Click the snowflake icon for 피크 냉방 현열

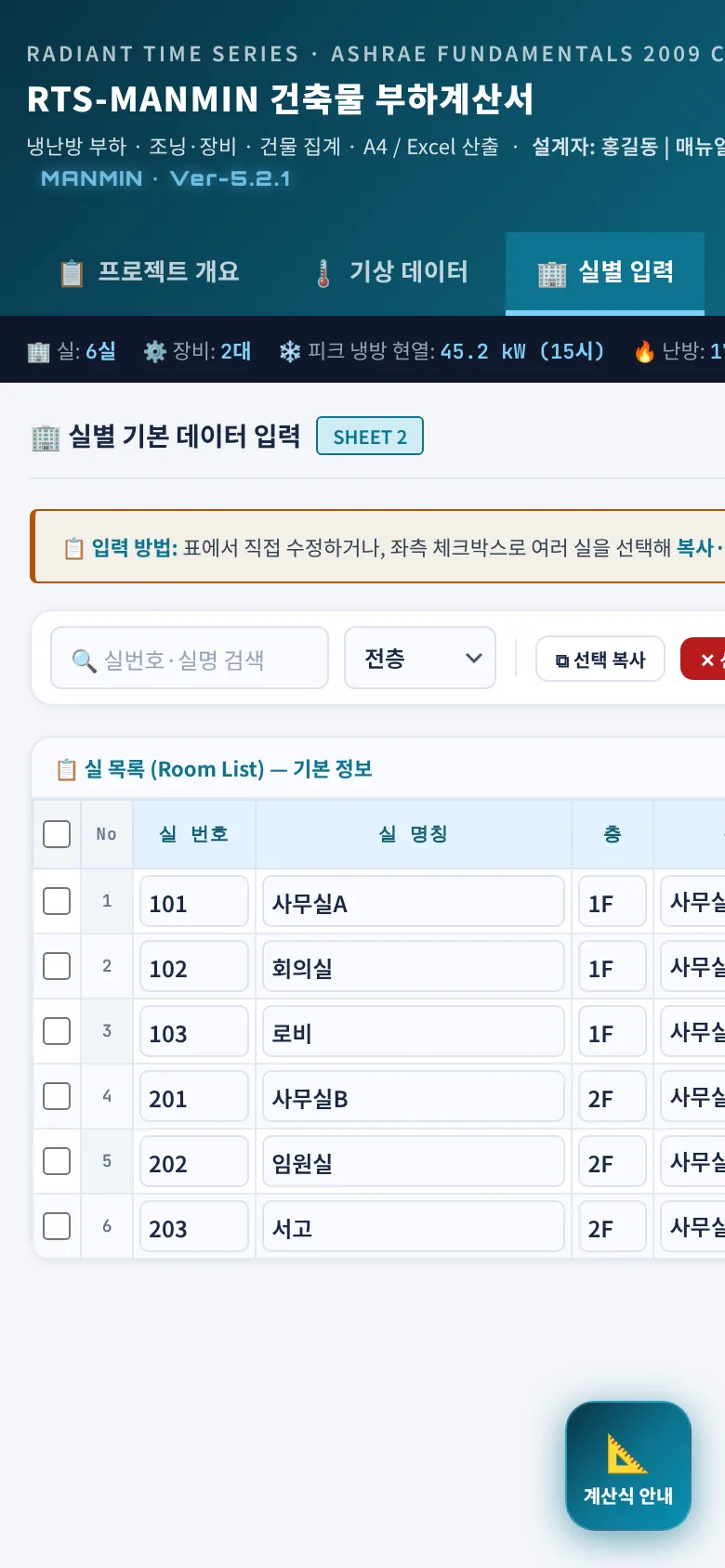[x=290, y=351]
